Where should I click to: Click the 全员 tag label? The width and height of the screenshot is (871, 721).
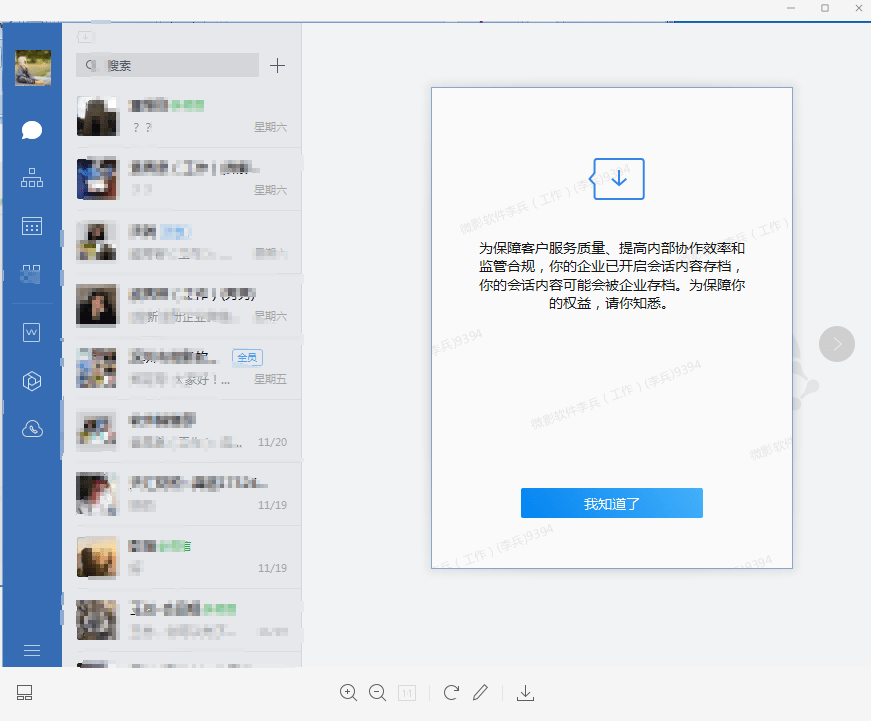pyautogui.click(x=247, y=357)
